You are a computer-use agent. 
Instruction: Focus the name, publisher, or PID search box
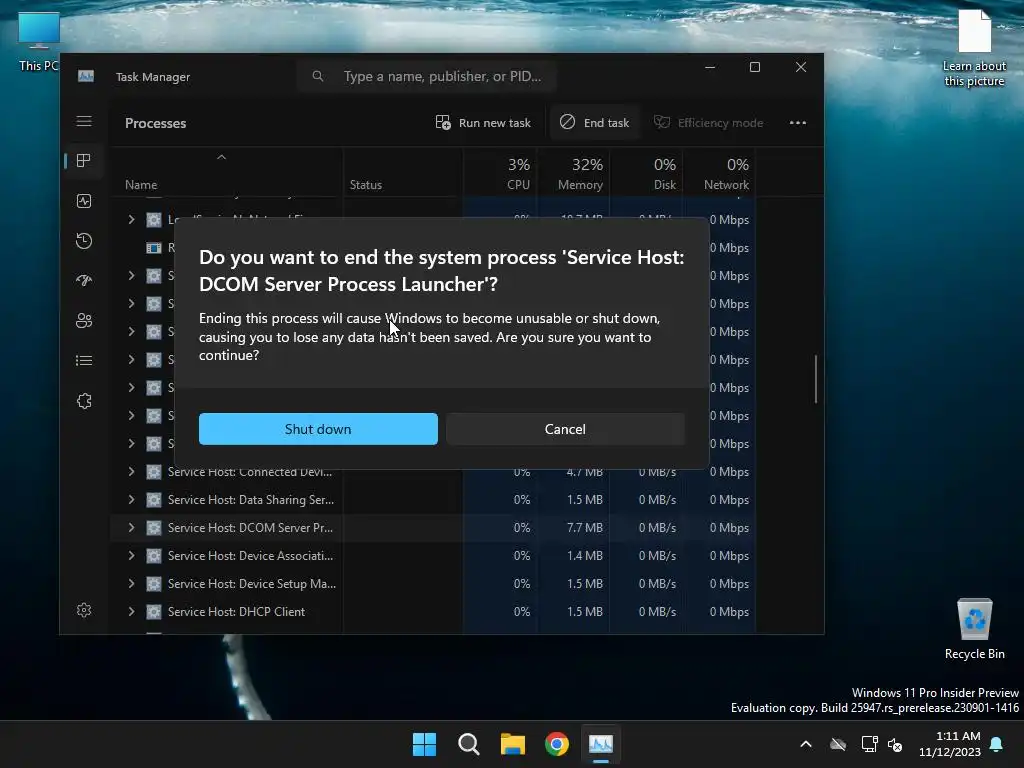tap(427, 76)
